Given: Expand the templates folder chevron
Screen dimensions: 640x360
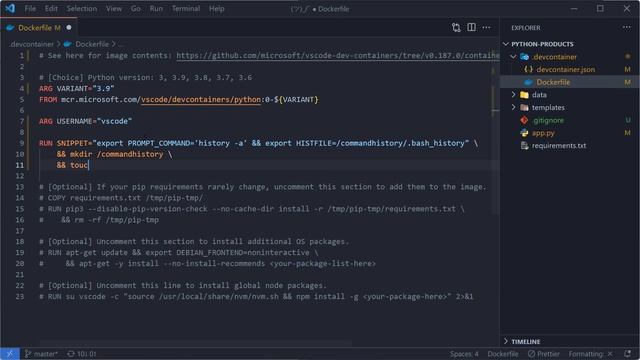Looking at the screenshot, I should click(513, 107).
